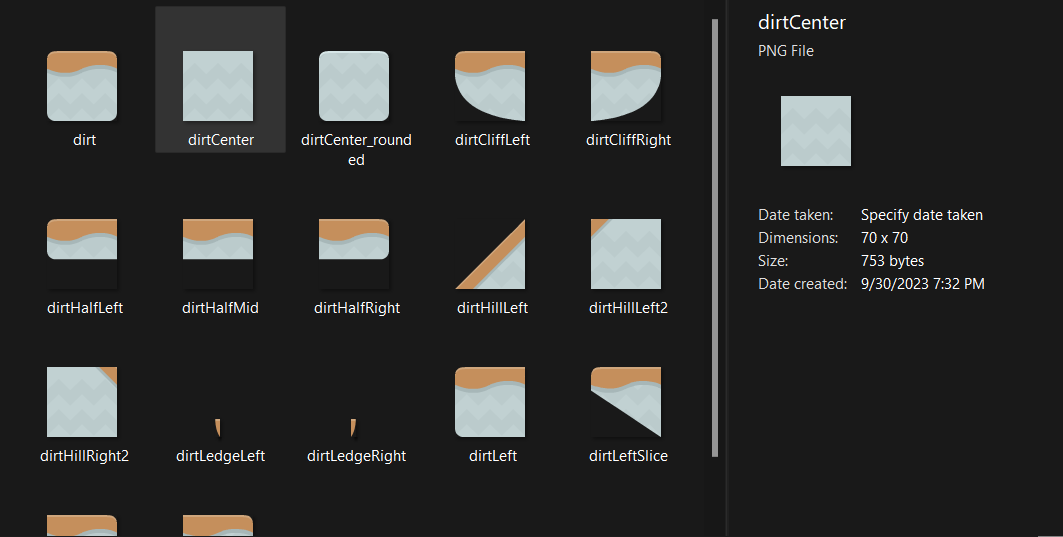Select the dirt tile thumbnail
This screenshot has height=537, width=1063.
(x=82, y=86)
